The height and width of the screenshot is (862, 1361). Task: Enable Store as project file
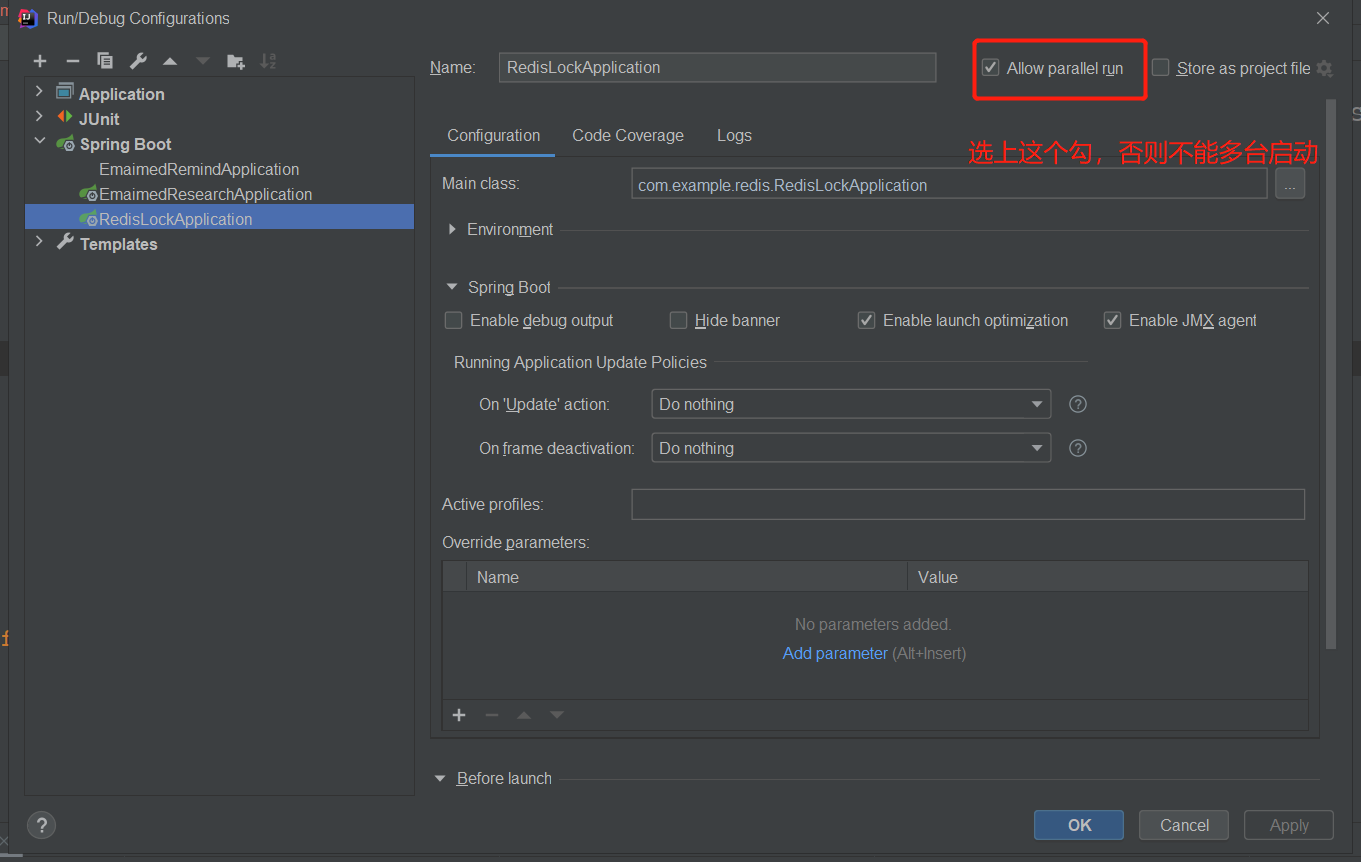(1160, 68)
